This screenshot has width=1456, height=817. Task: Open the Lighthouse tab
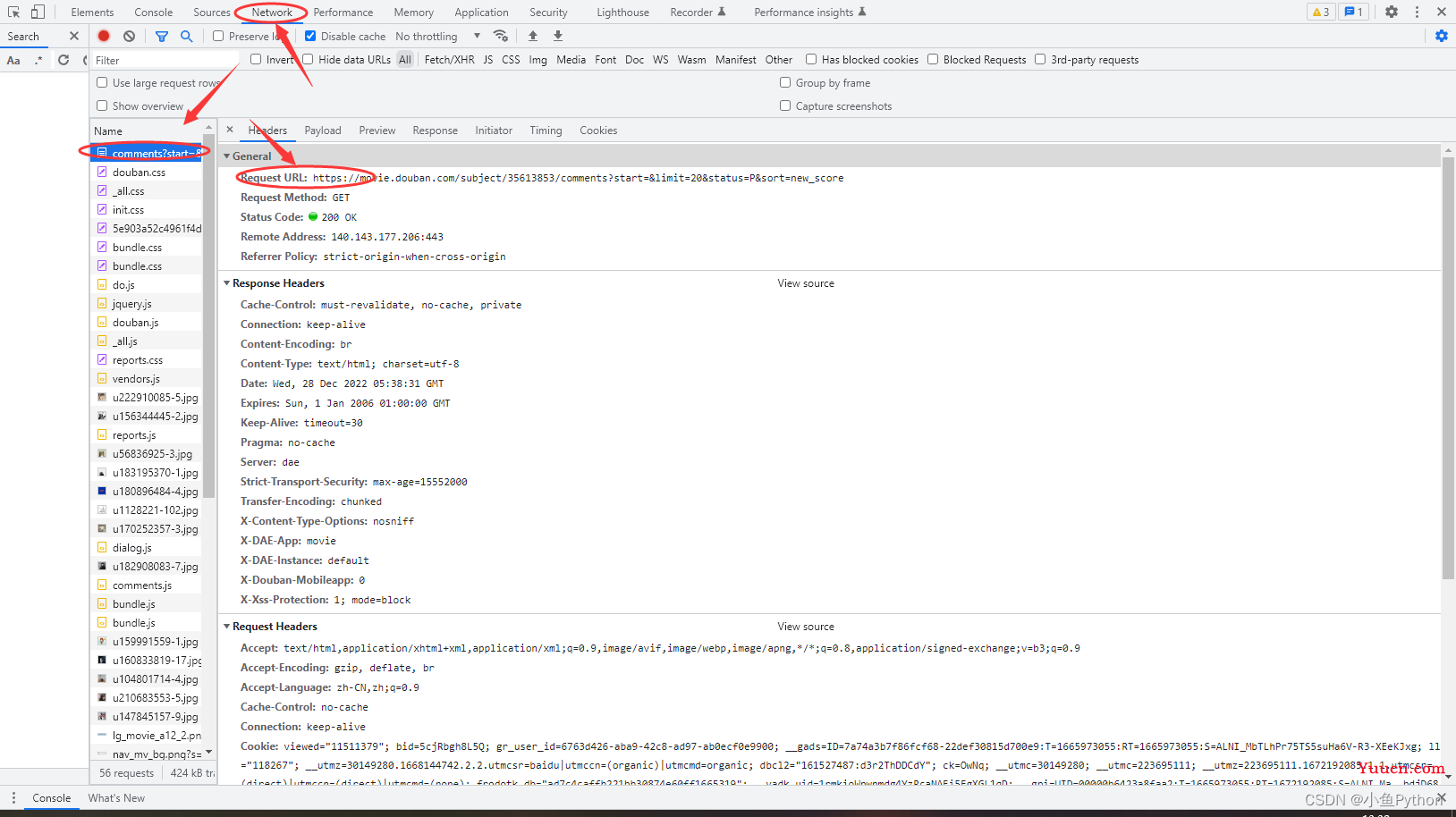(622, 12)
